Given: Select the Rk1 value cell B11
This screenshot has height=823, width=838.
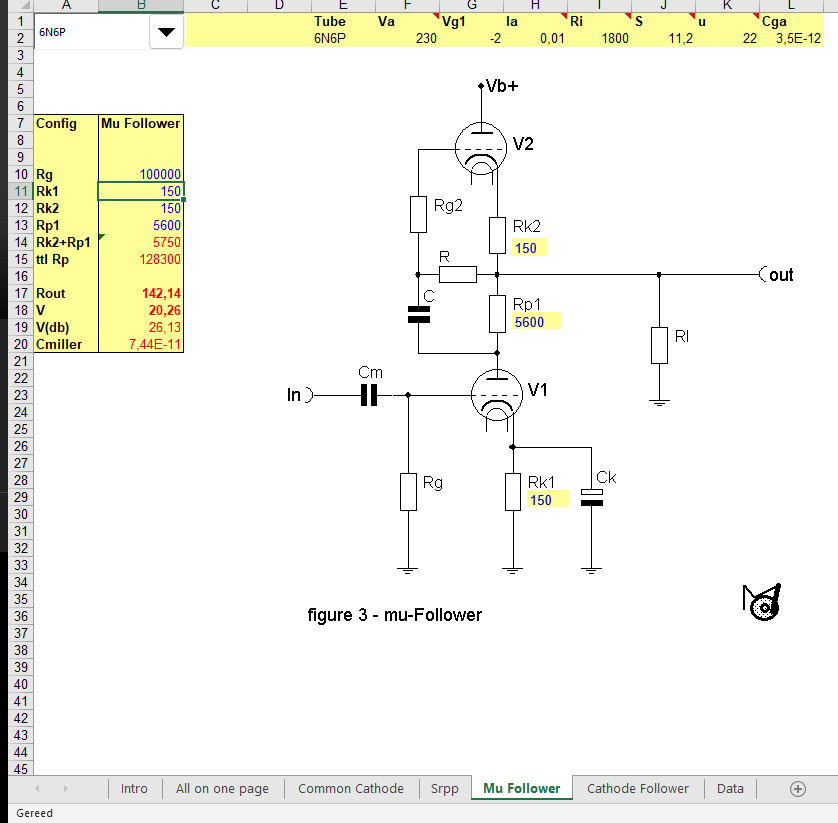Looking at the screenshot, I should [141, 191].
